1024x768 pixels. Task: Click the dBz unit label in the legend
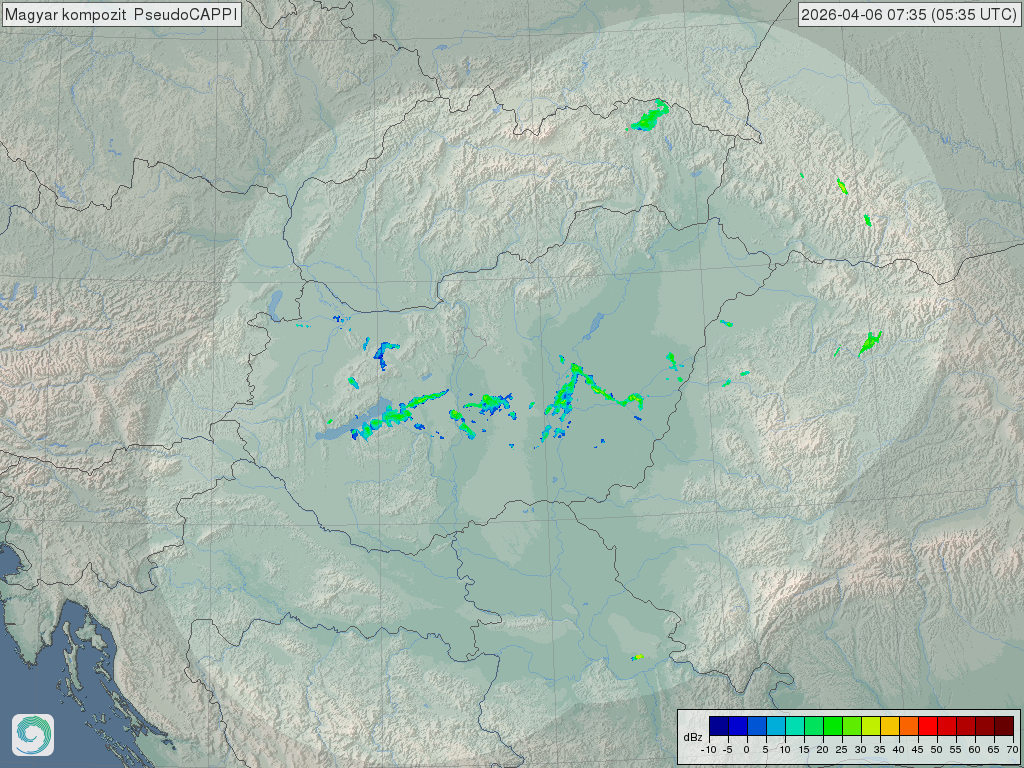click(x=692, y=737)
